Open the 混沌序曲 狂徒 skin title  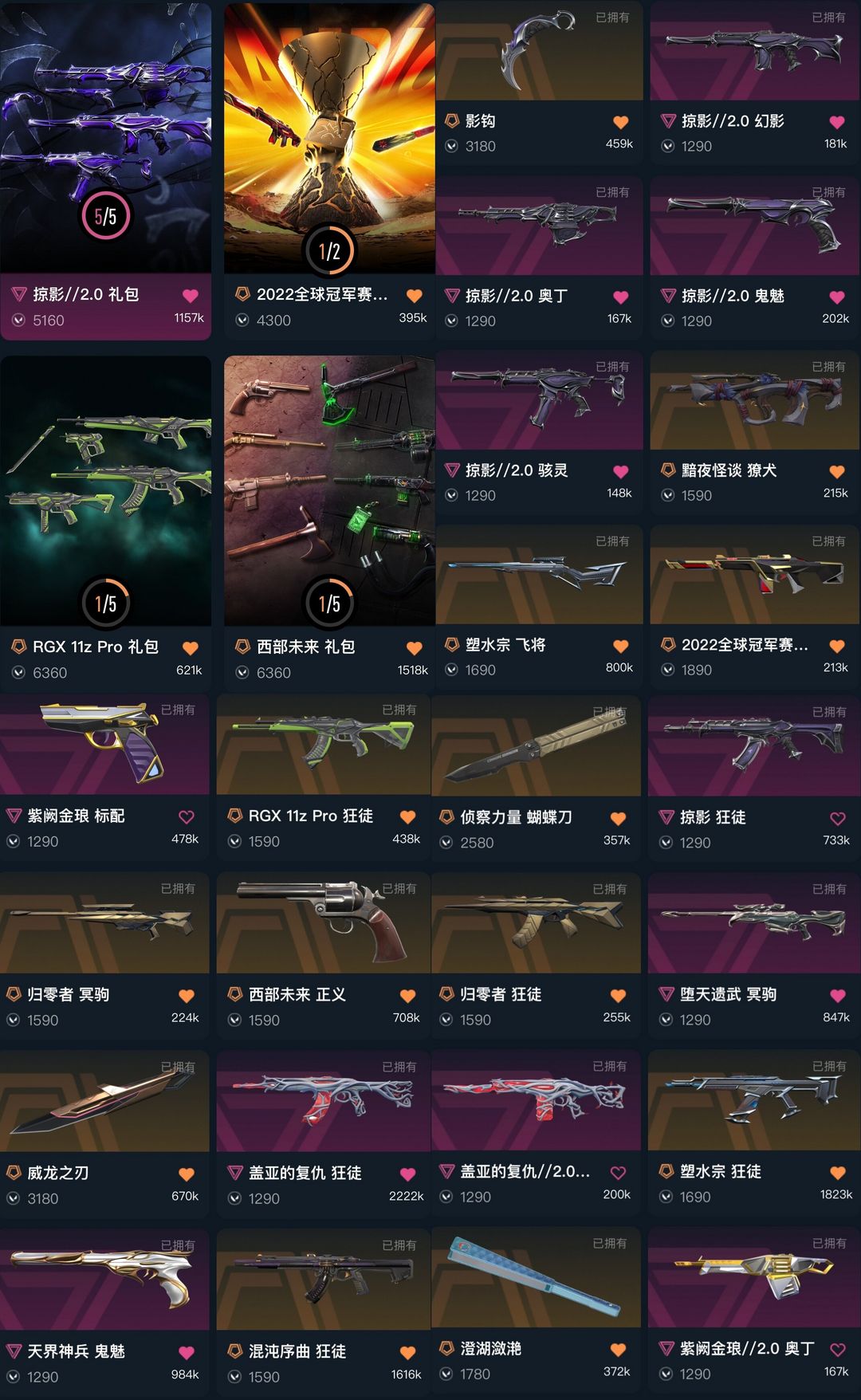[x=297, y=1351]
